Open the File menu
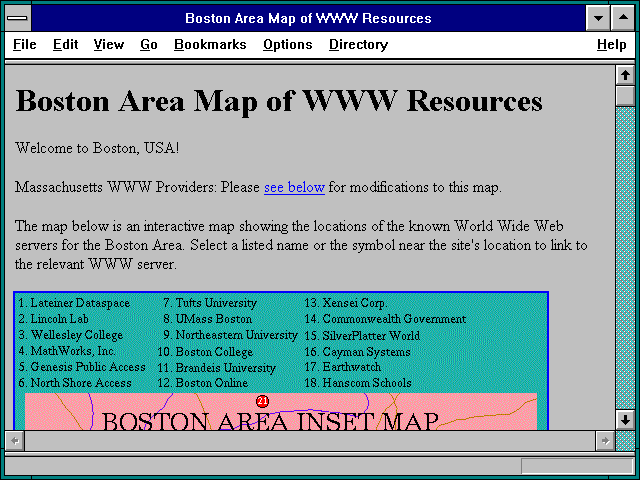The width and height of the screenshot is (640, 480). coord(24,44)
